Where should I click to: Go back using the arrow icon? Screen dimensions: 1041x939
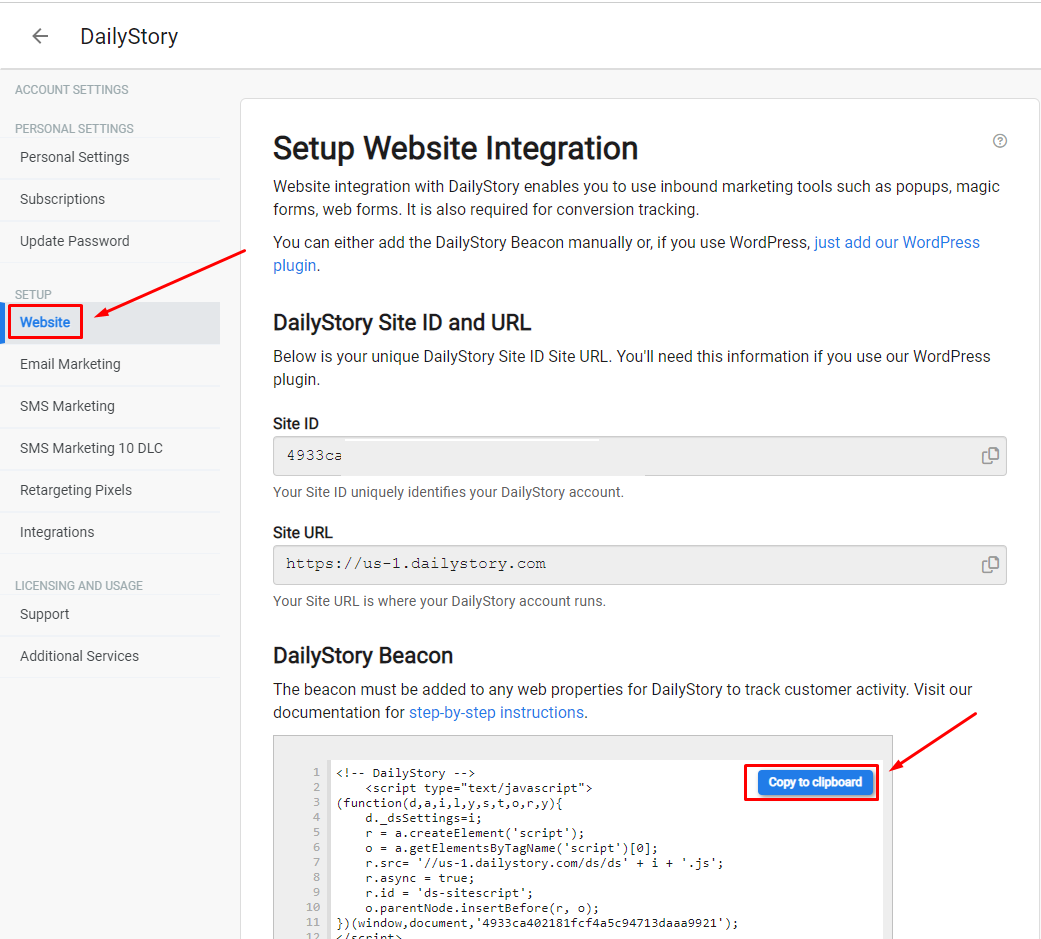[x=40, y=36]
